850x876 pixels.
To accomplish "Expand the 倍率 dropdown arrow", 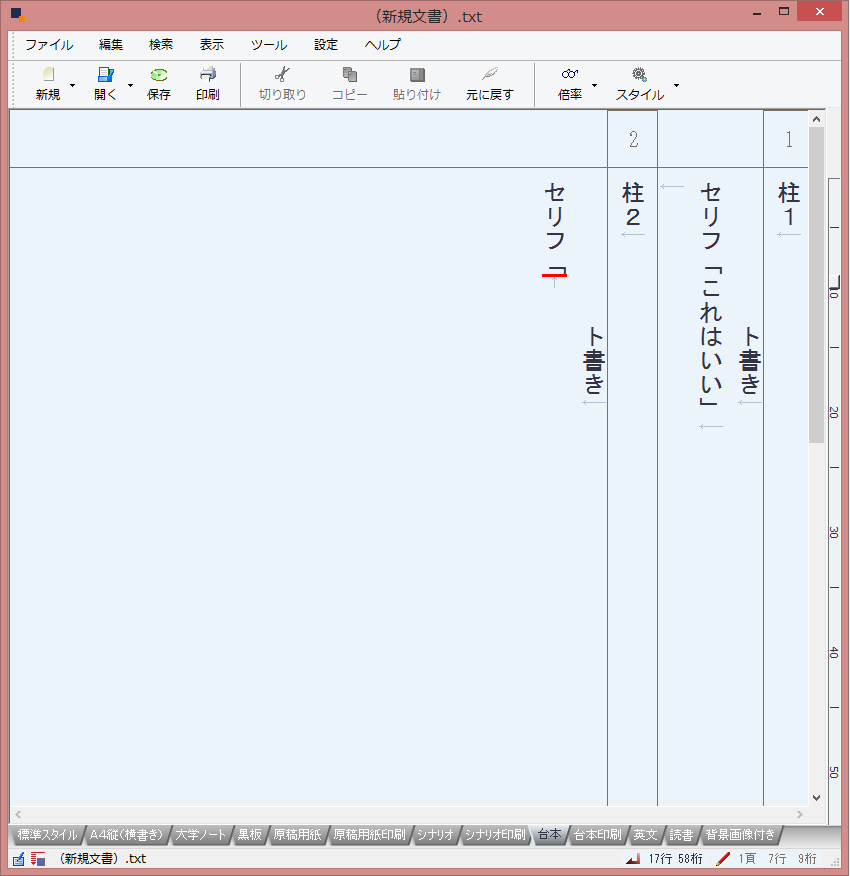I will tap(595, 85).
